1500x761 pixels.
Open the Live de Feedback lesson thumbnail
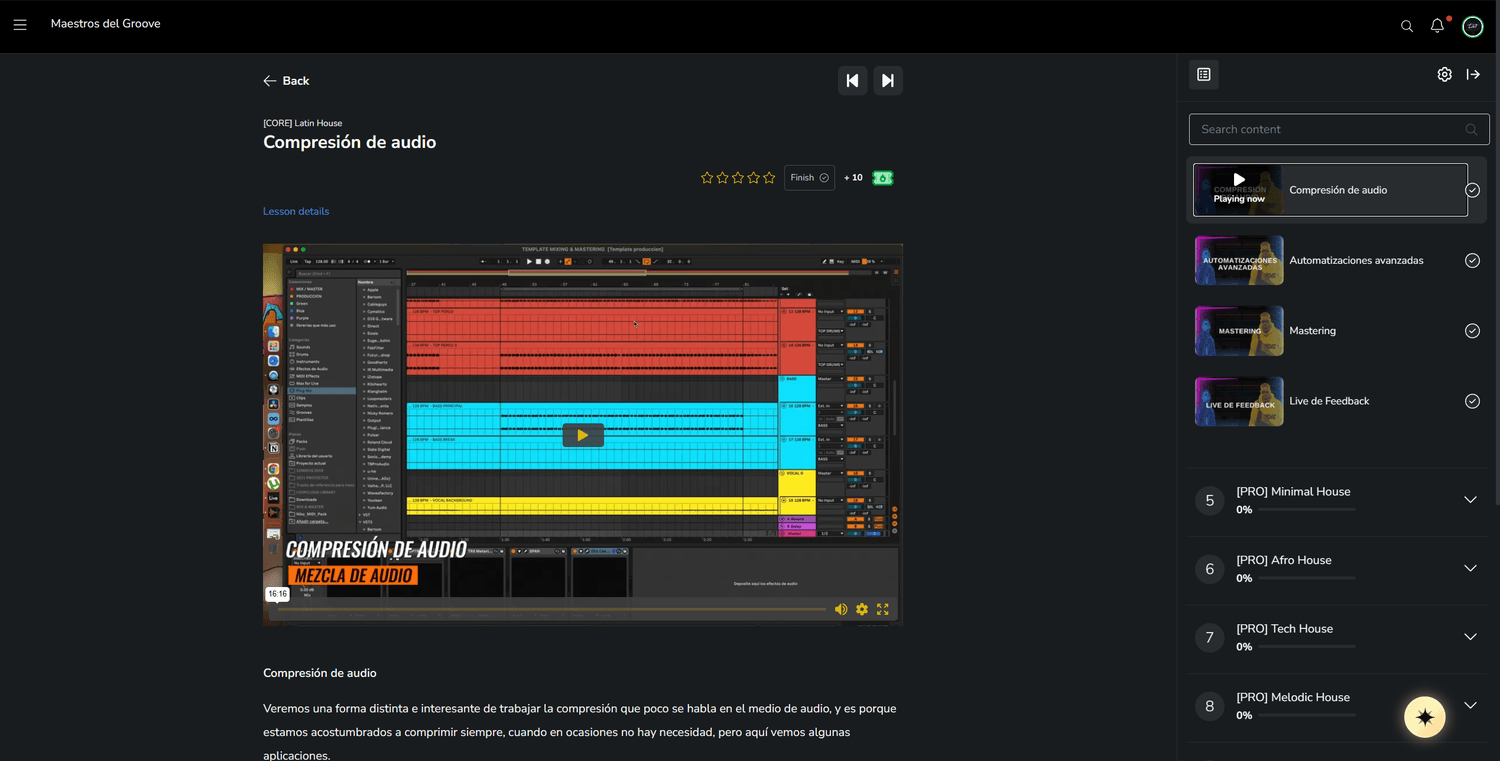tap(1239, 401)
